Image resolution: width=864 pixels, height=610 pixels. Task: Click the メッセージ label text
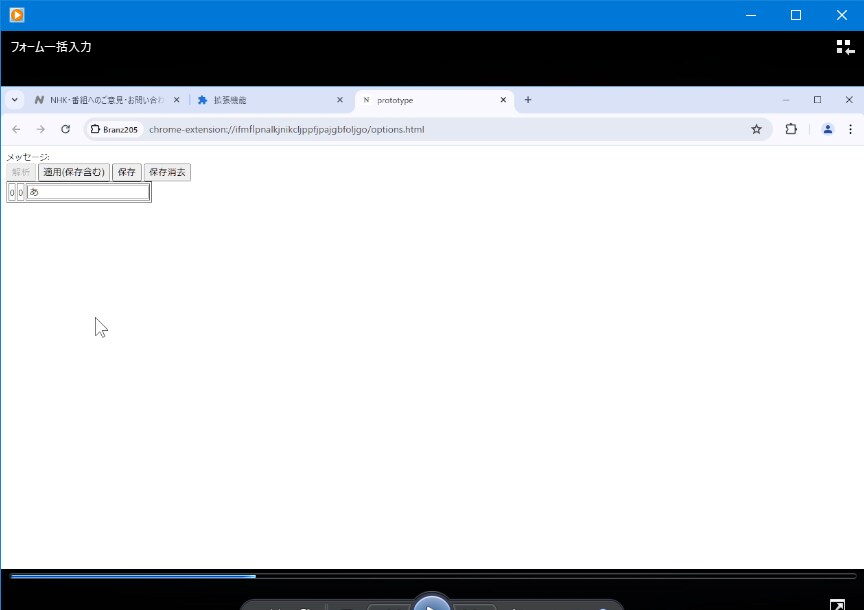[x=28, y=157]
